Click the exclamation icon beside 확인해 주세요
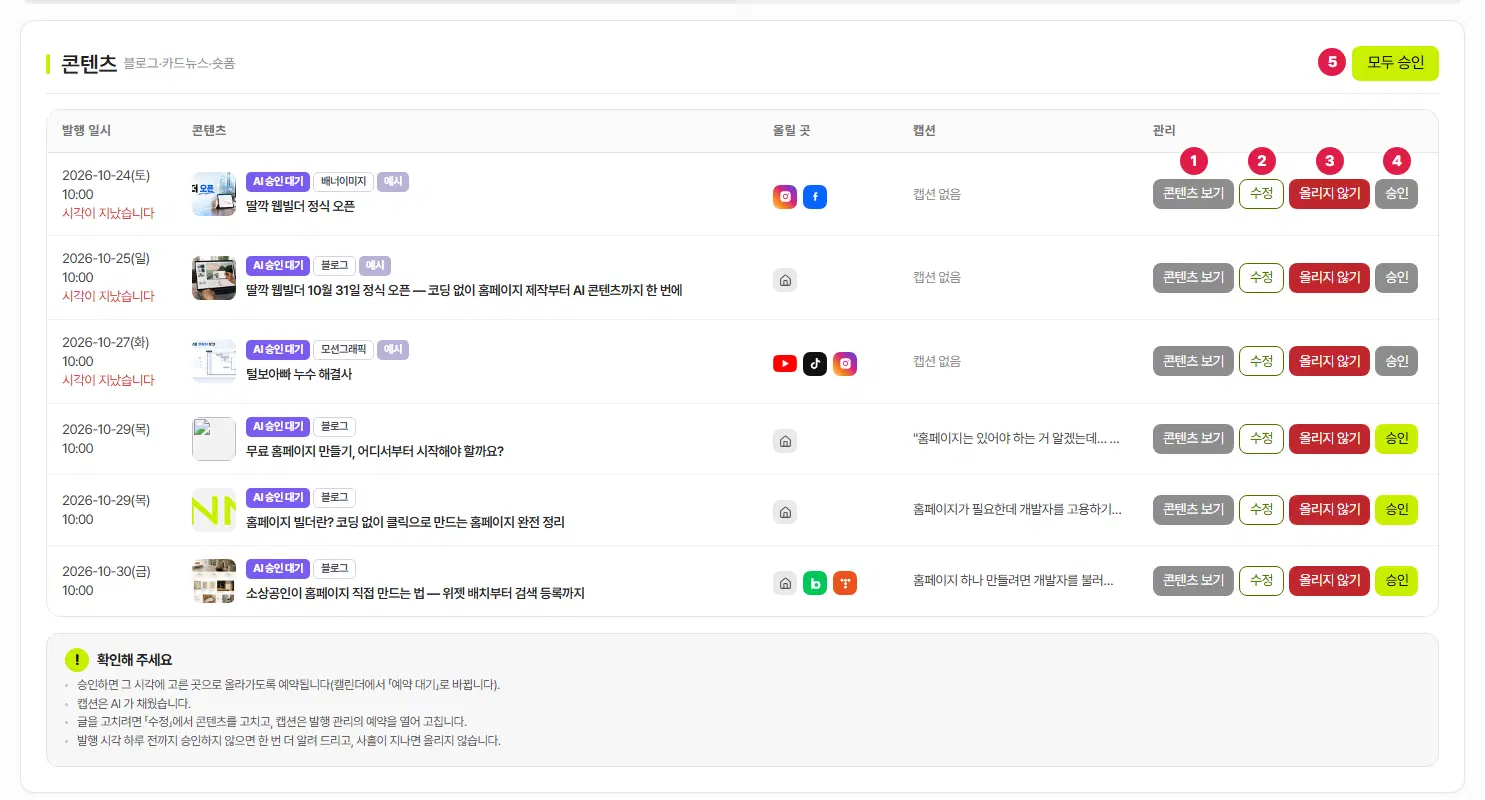 point(76,660)
